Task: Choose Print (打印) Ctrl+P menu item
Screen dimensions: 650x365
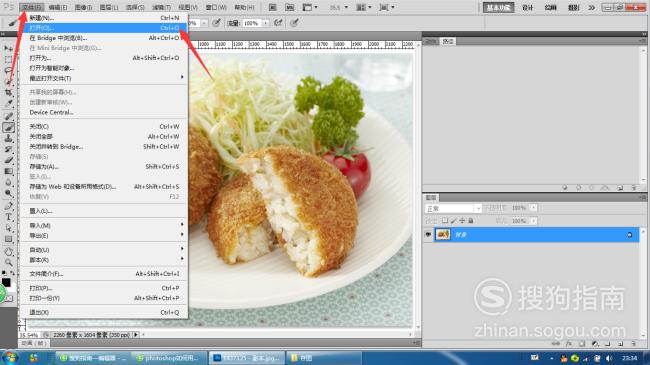Action: point(104,288)
